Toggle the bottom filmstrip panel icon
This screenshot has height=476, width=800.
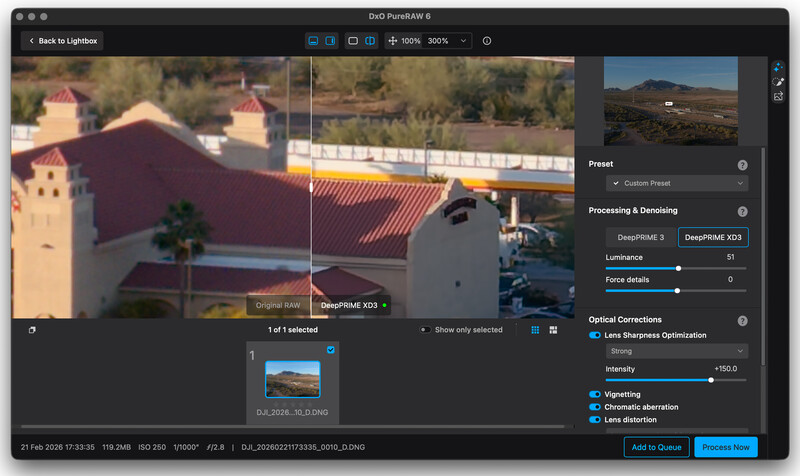pos(313,41)
